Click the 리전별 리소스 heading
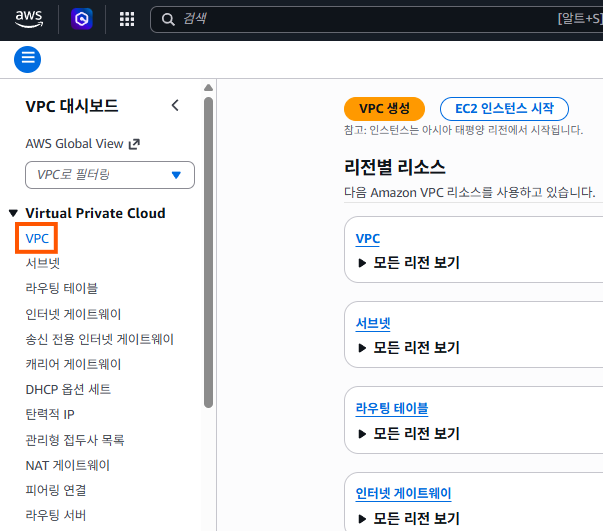Screen dimensions: 603x531 [x=395, y=168]
